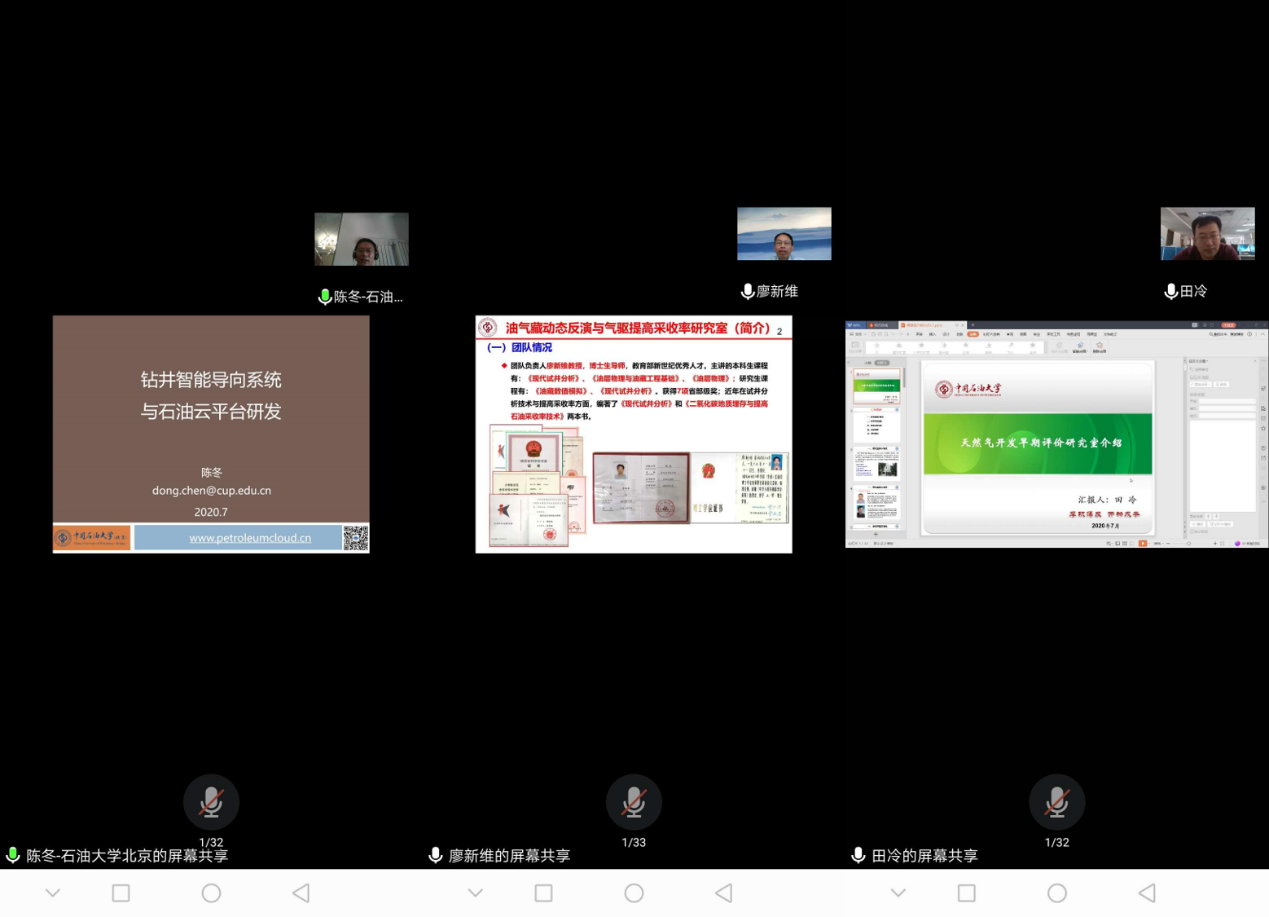Select 陈冬's video thumbnail

(x=361, y=239)
